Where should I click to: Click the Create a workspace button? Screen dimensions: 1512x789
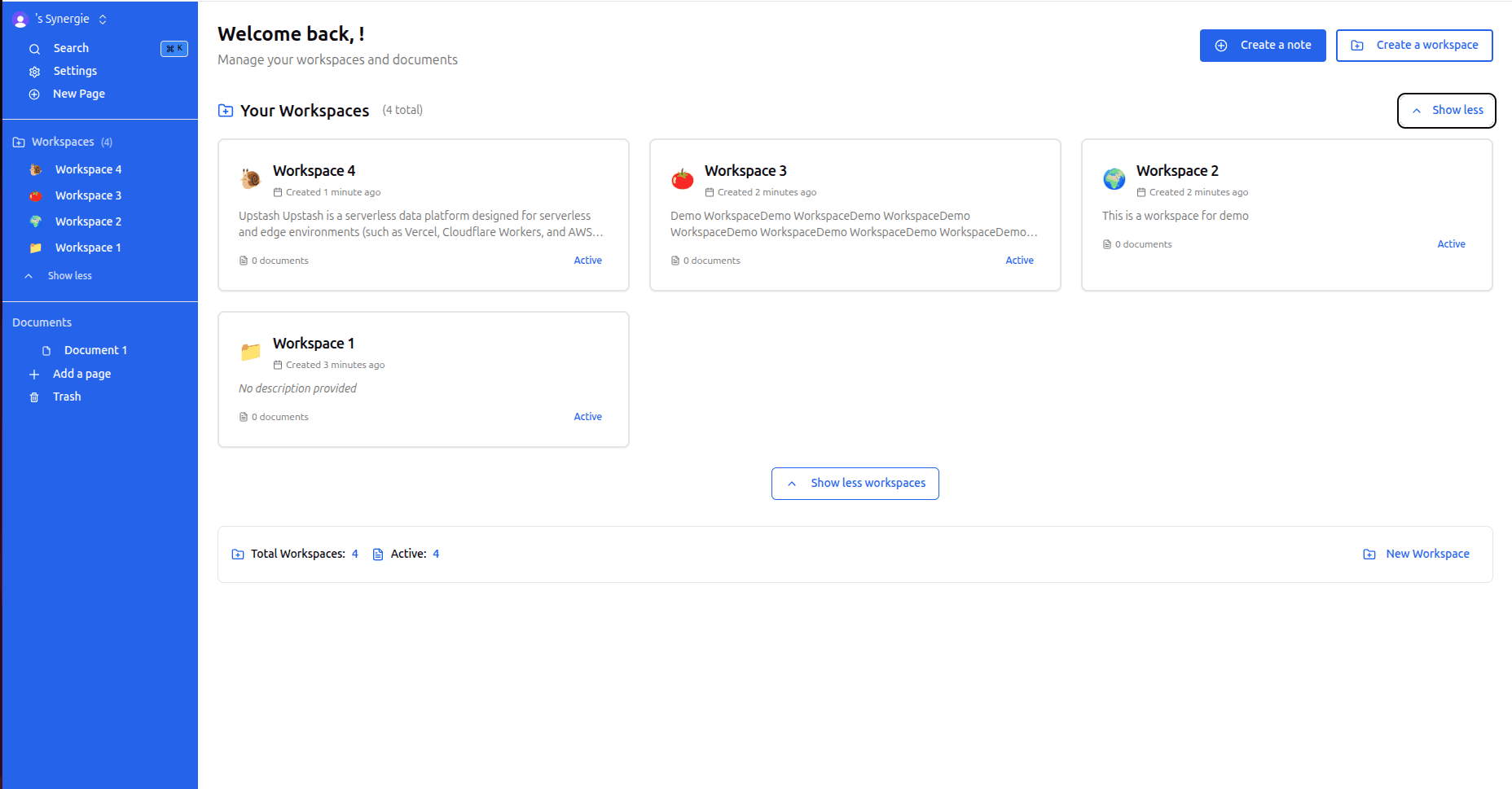click(1413, 46)
